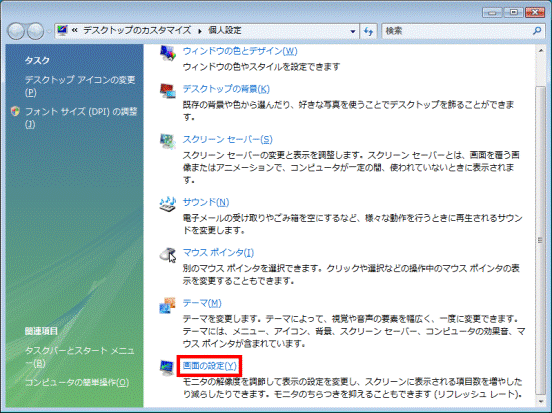Click the Window Color and Design icon
The width and height of the screenshot is (552, 413).
click(168, 53)
